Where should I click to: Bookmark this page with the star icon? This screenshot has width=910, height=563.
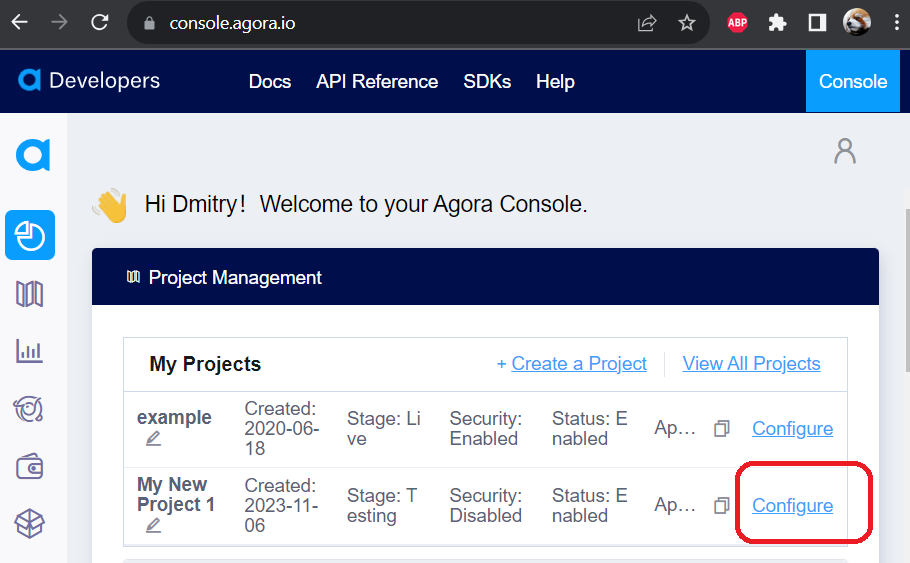tap(687, 23)
